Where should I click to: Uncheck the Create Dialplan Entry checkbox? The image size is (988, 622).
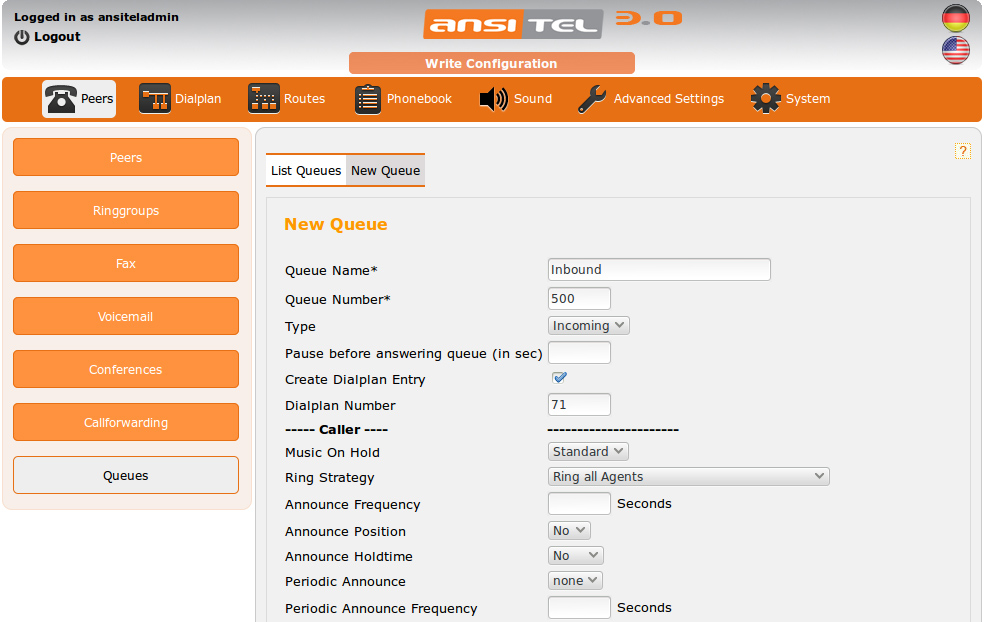click(560, 378)
